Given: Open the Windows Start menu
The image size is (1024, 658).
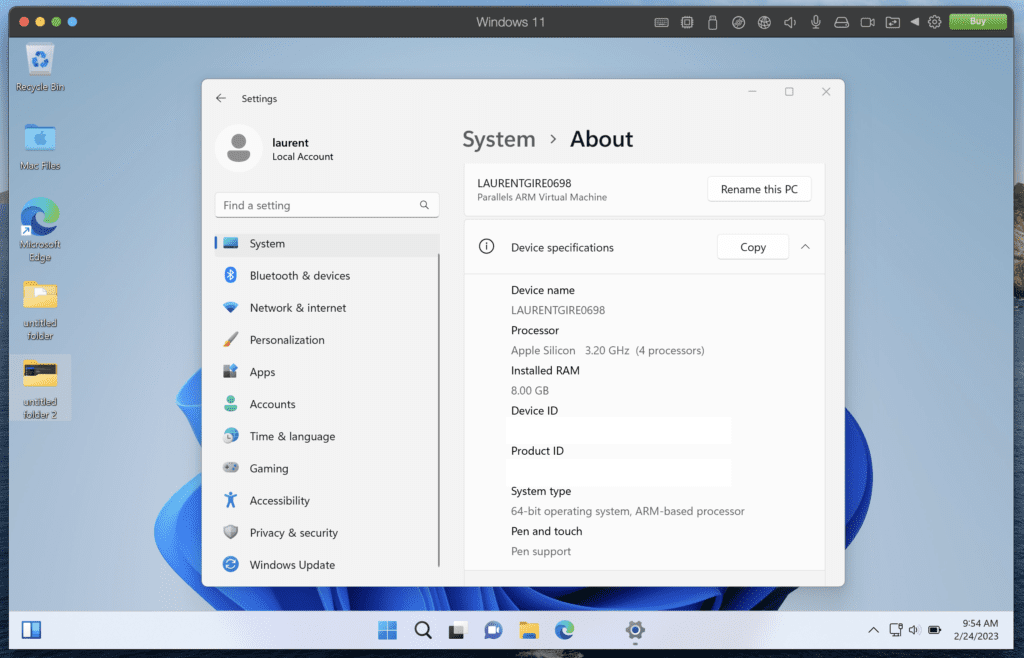Looking at the screenshot, I should [387, 630].
